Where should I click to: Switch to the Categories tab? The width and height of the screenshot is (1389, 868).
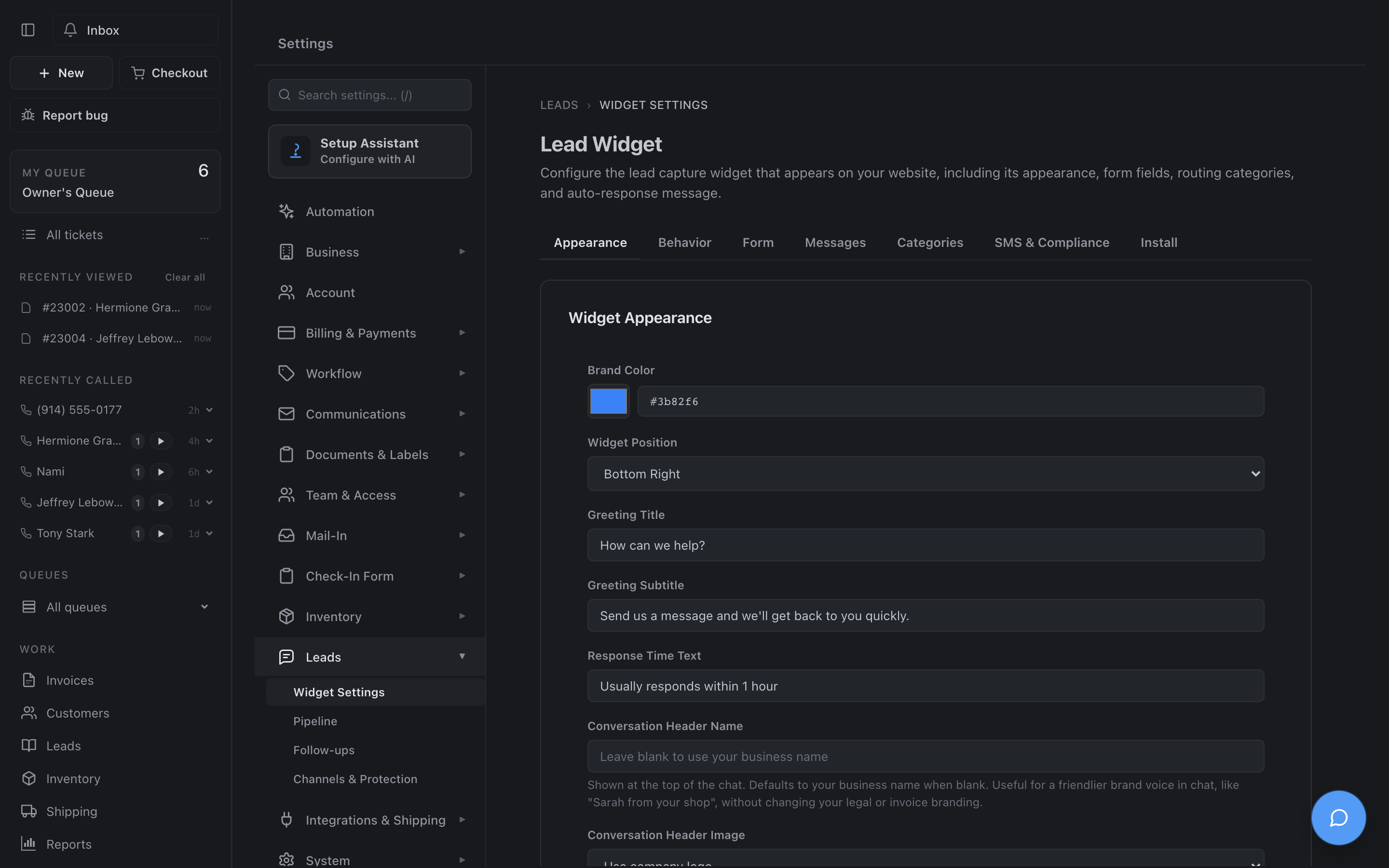coord(930,242)
